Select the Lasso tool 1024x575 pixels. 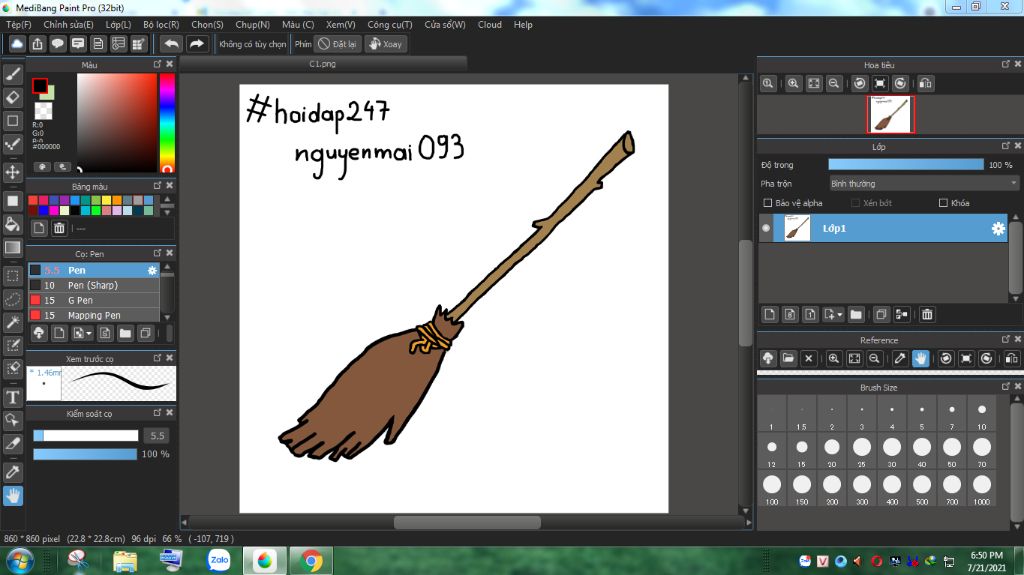12,299
